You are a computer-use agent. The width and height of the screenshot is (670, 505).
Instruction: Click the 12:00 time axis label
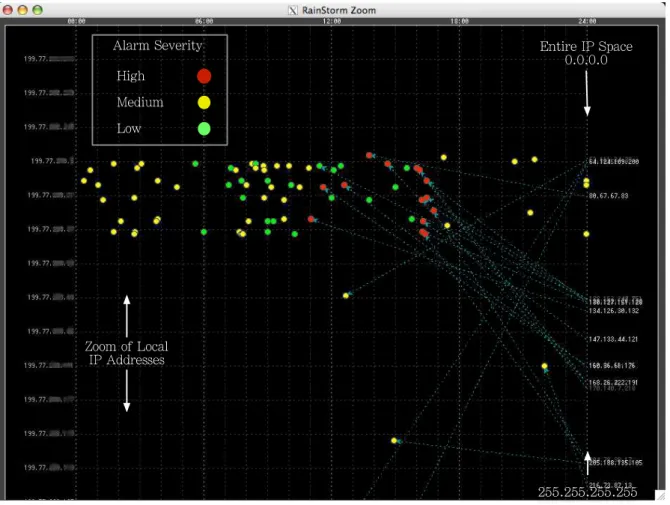332,21
